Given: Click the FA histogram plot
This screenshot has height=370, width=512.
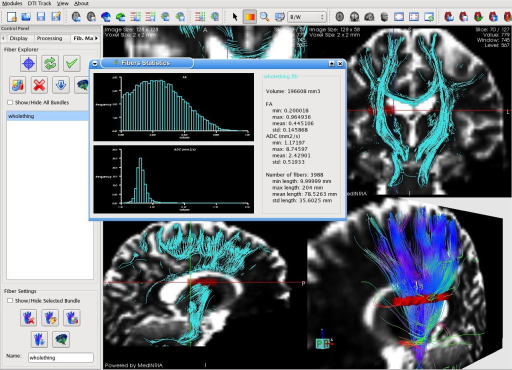Looking at the screenshot, I should coord(174,107).
